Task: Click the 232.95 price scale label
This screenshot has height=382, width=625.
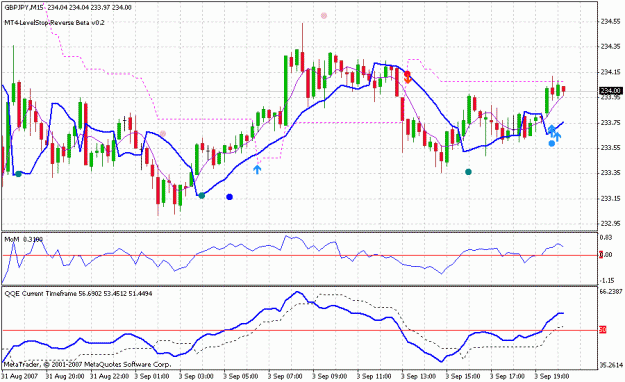Action: point(610,224)
